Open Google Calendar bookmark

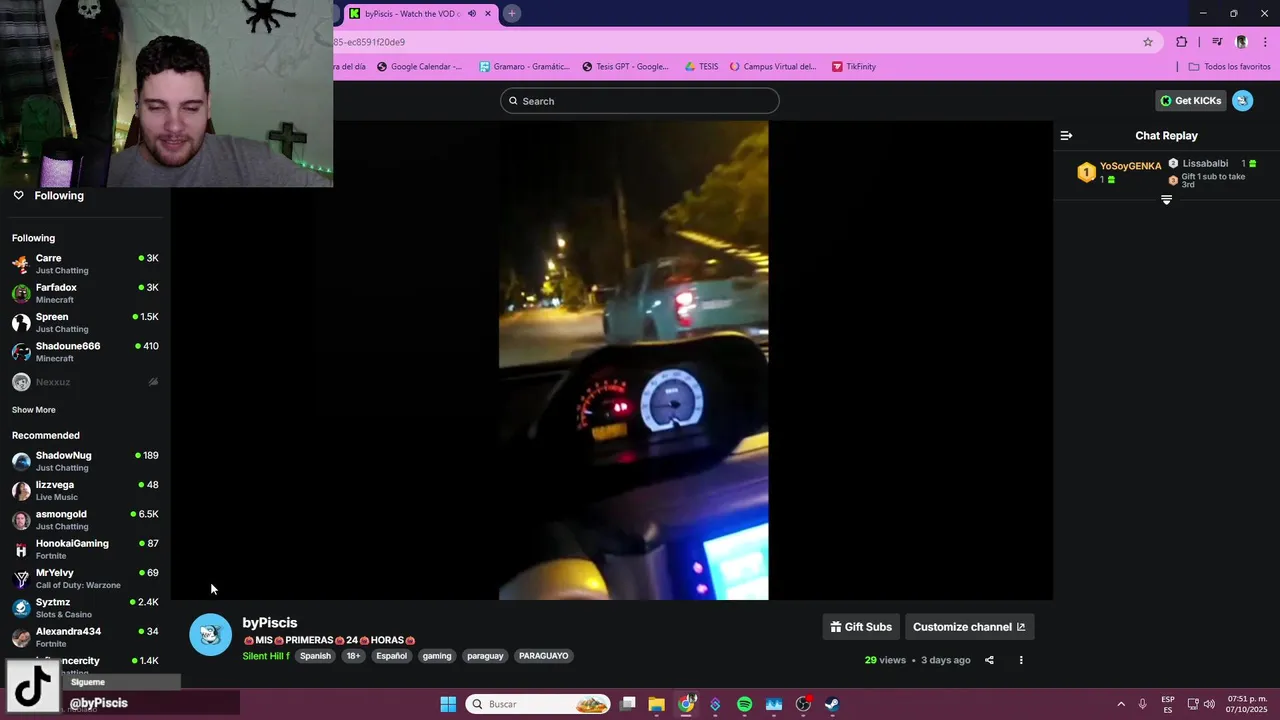pos(419,67)
